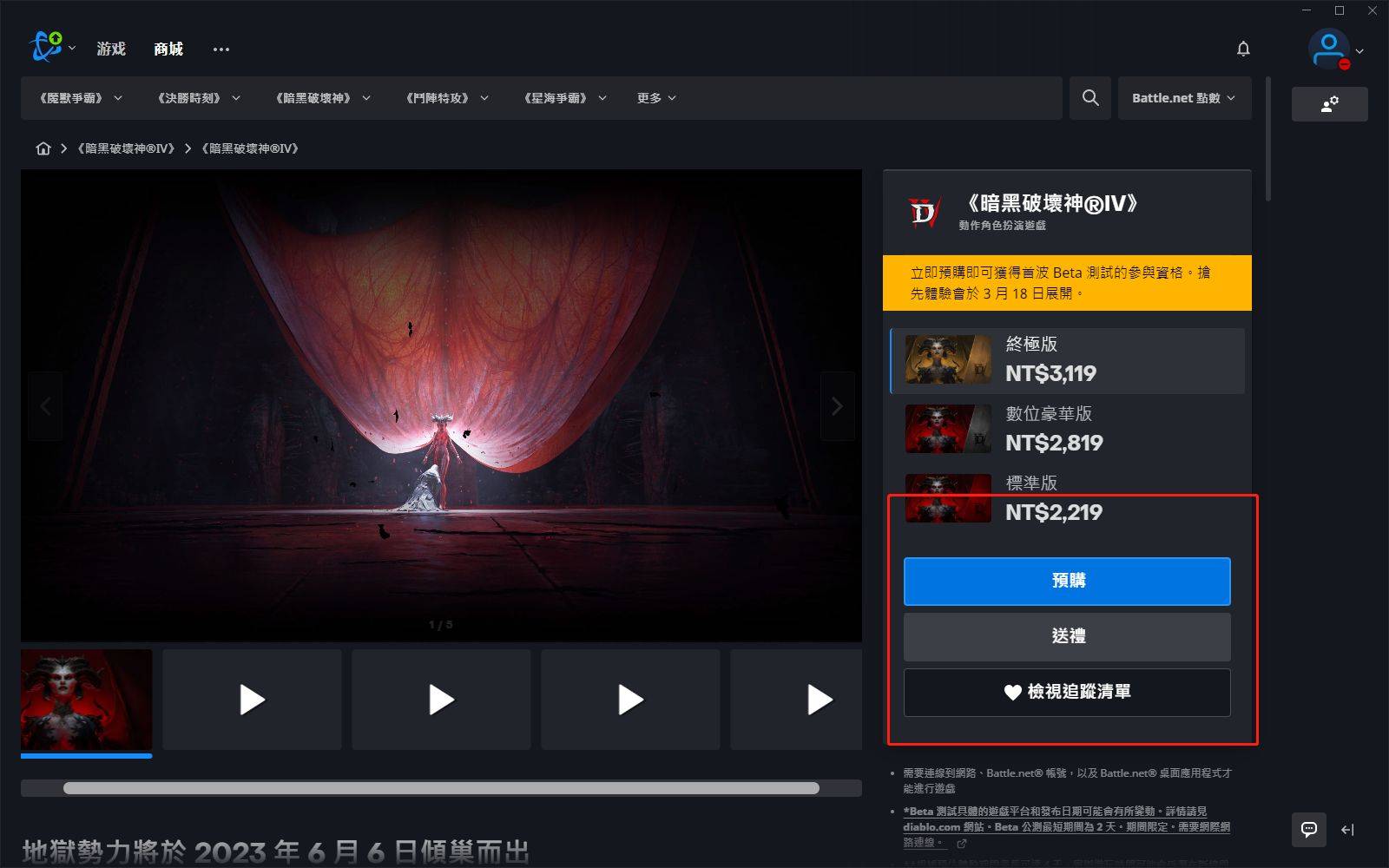The height and width of the screenshot is (868, 1389).
Task: Click the 送禮 gift button
Action: click(1067, 636)
